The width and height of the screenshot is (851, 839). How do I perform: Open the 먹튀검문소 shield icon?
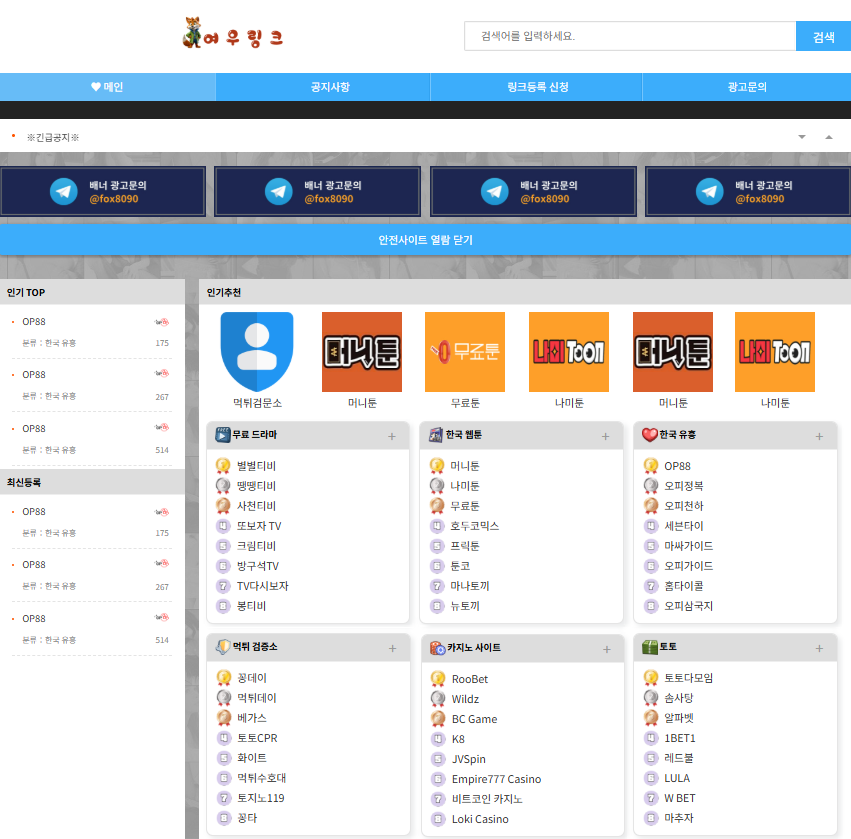point(257,352)
